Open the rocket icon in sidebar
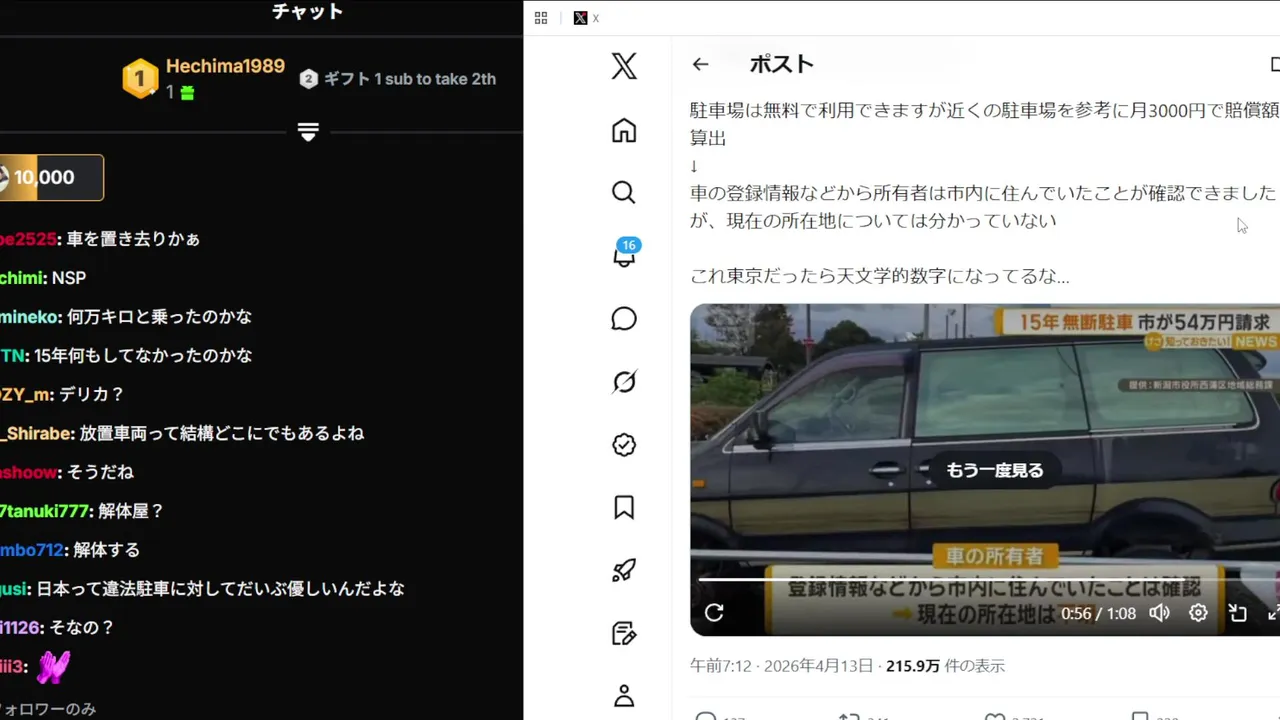1280x720 pixels. (x=624, y=571)
